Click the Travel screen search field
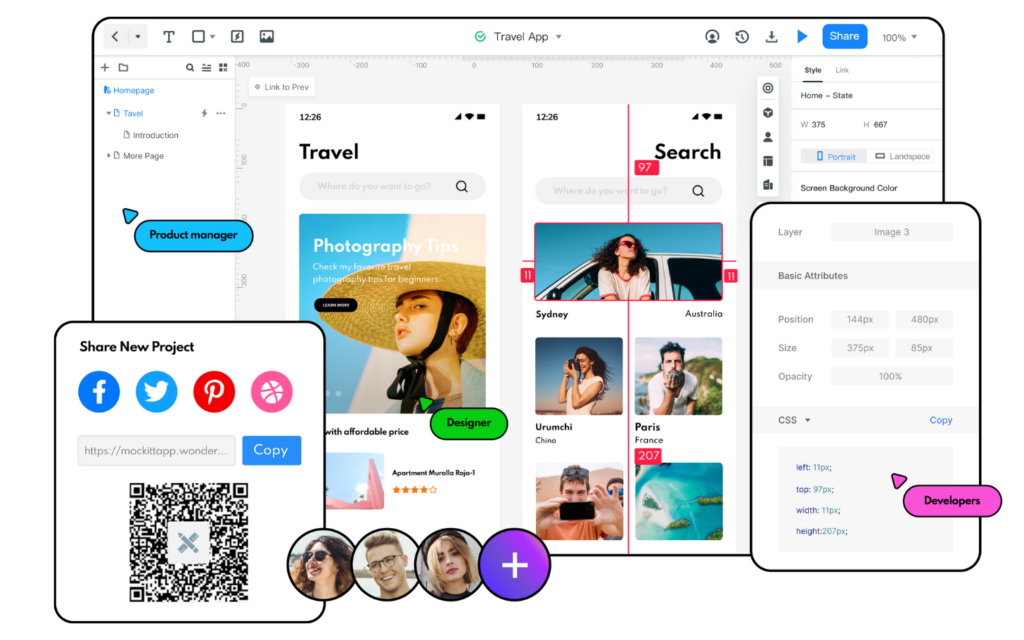 coord(392,186)
